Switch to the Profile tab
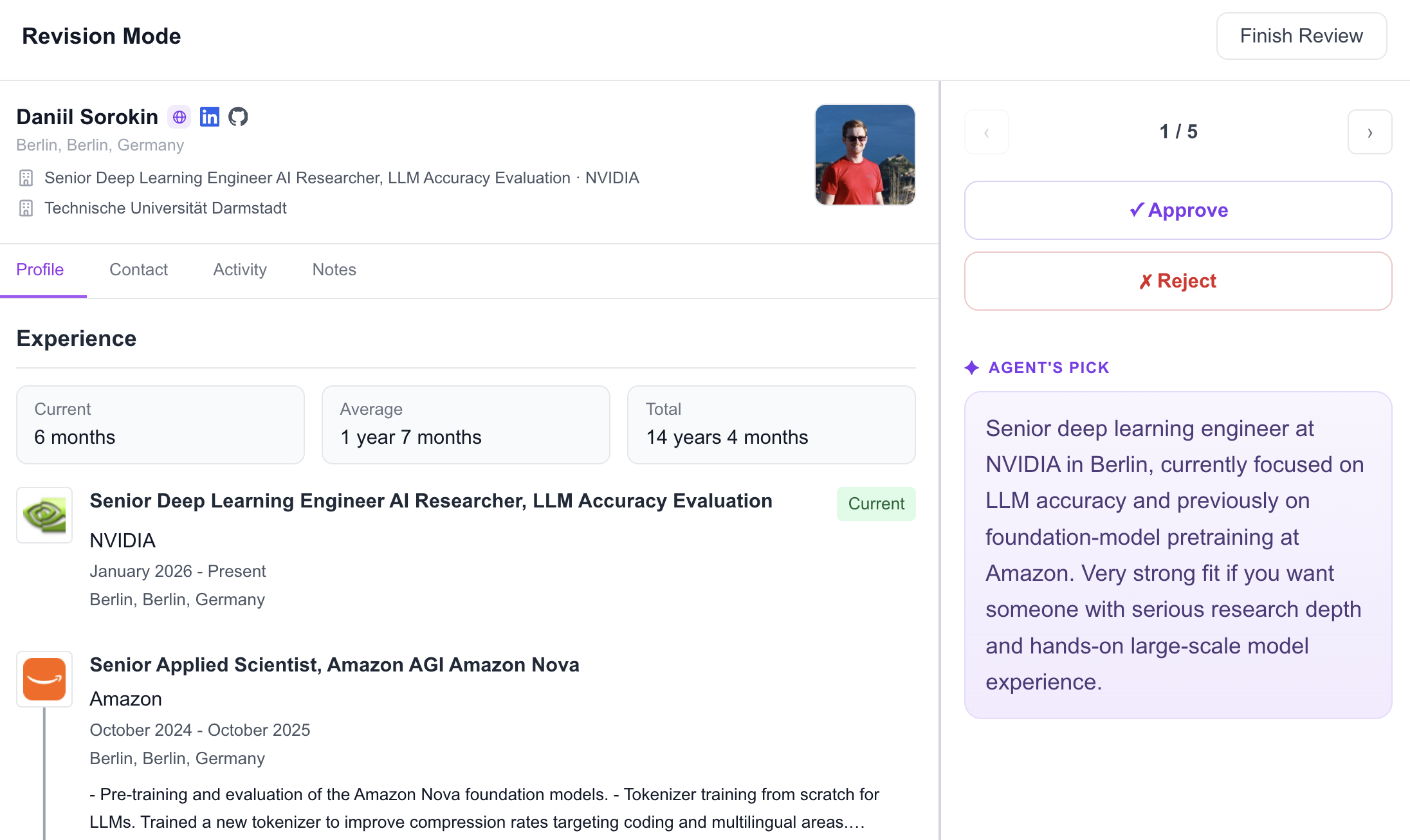Screen dimensions: 1410x840 pos(40,269)
